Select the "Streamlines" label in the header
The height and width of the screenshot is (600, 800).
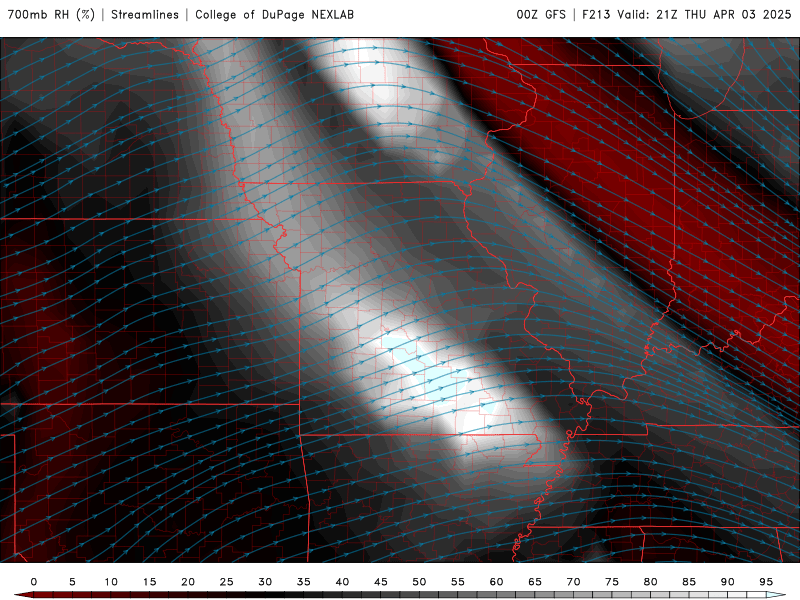coord(145,14)
